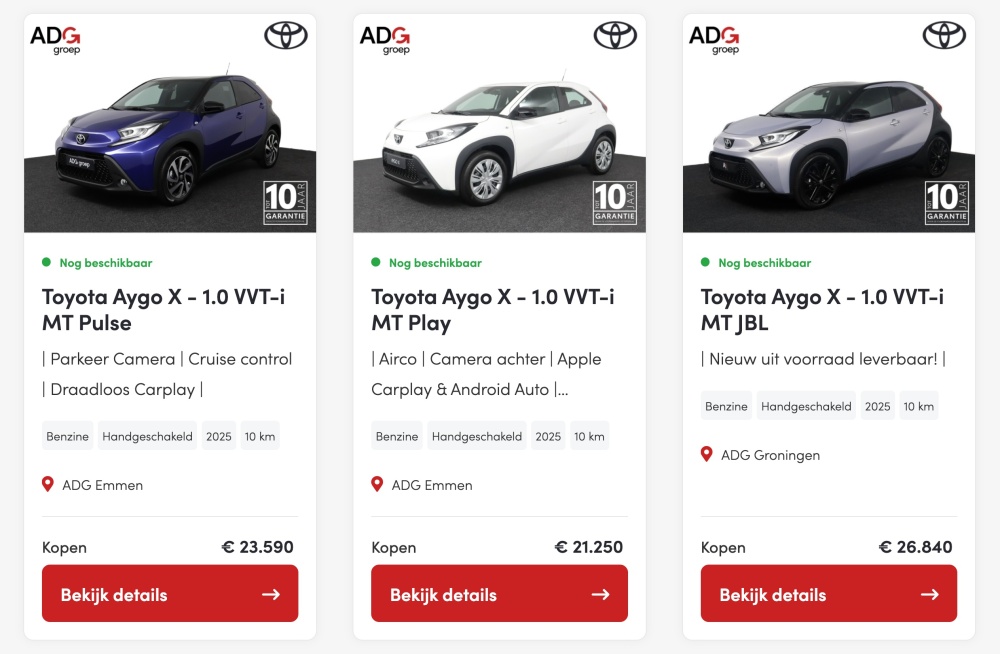
Task: Click the location pin next to ADG Groningen
Action: 707,454
